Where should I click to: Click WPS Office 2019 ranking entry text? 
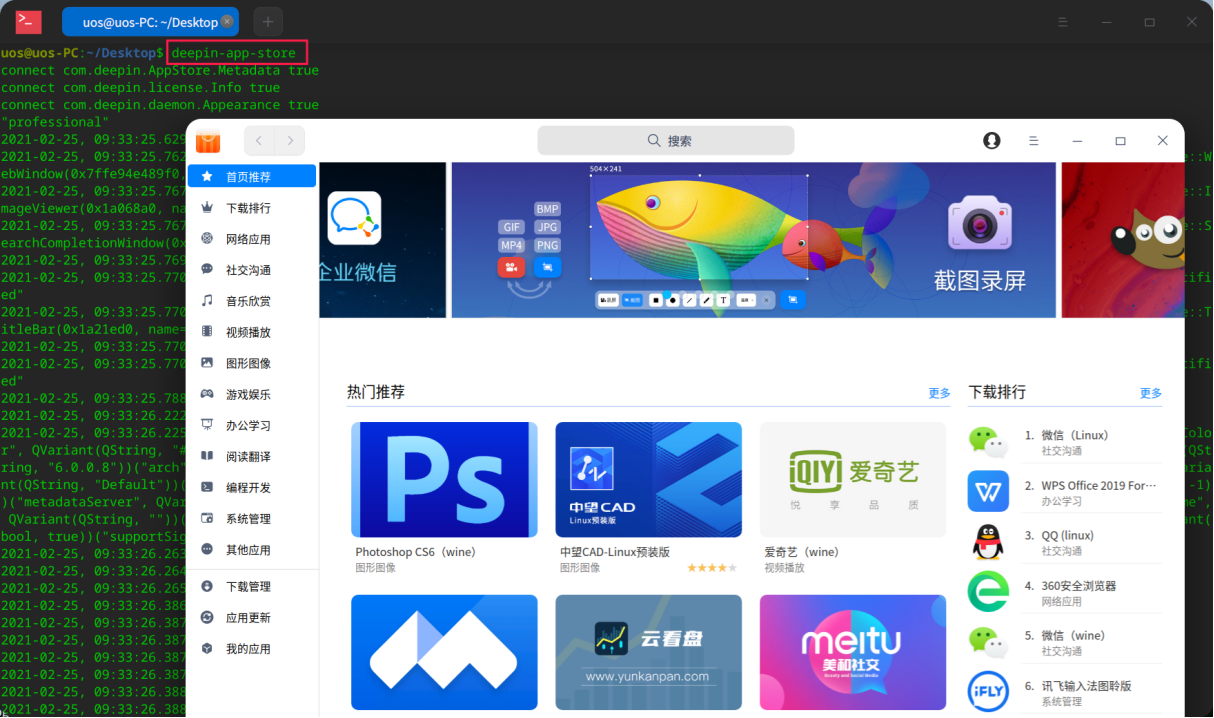[1099, 486]
